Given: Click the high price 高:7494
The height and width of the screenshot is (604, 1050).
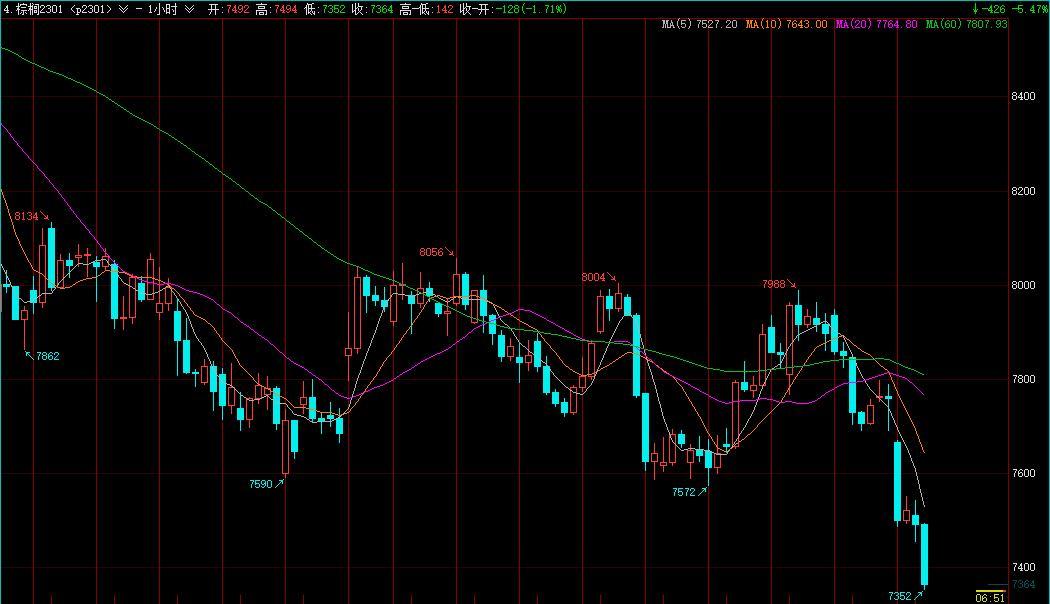Looking at the screenshot, I should (275, 9).
